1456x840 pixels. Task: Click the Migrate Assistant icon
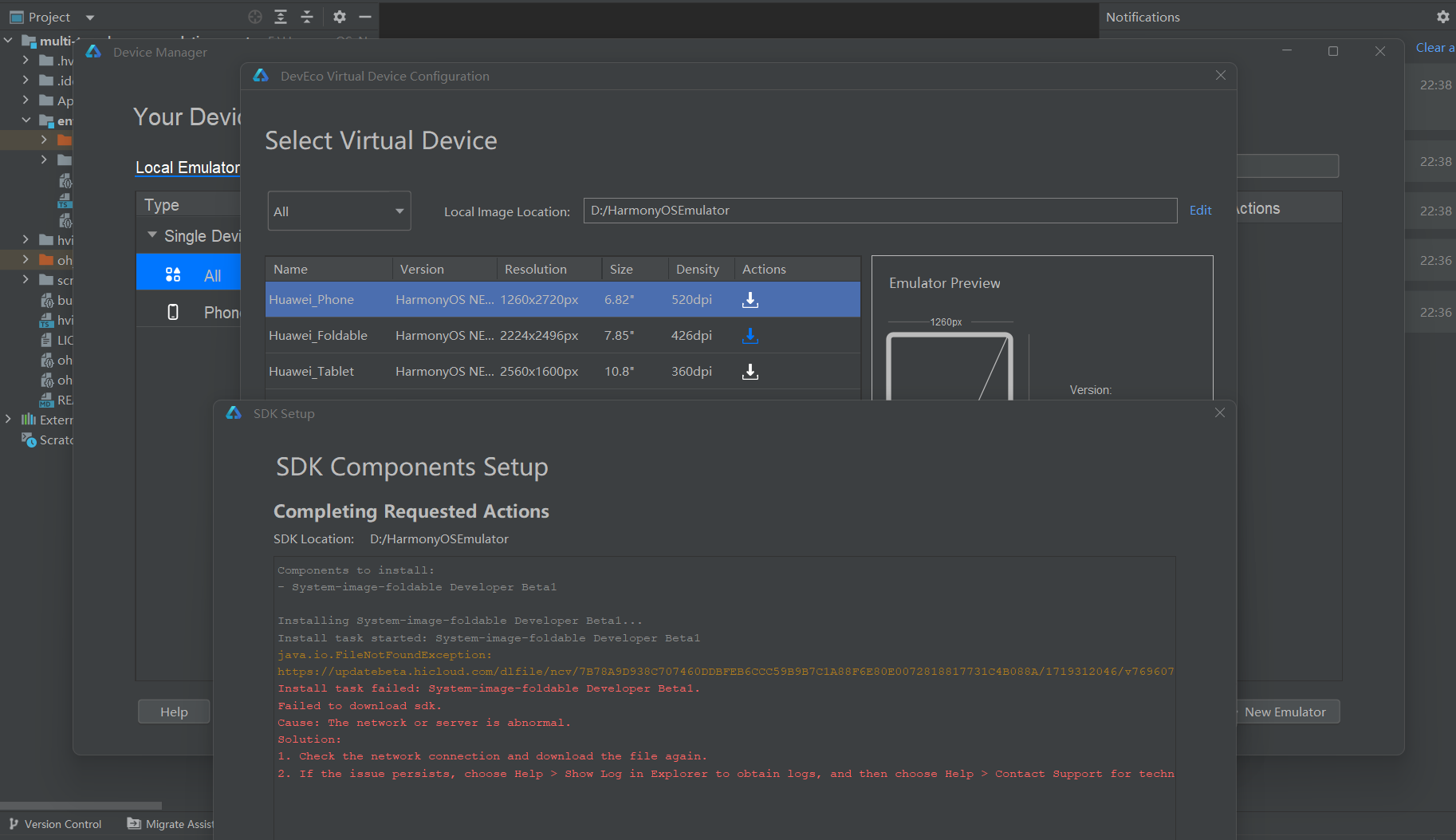click(134, 824)
